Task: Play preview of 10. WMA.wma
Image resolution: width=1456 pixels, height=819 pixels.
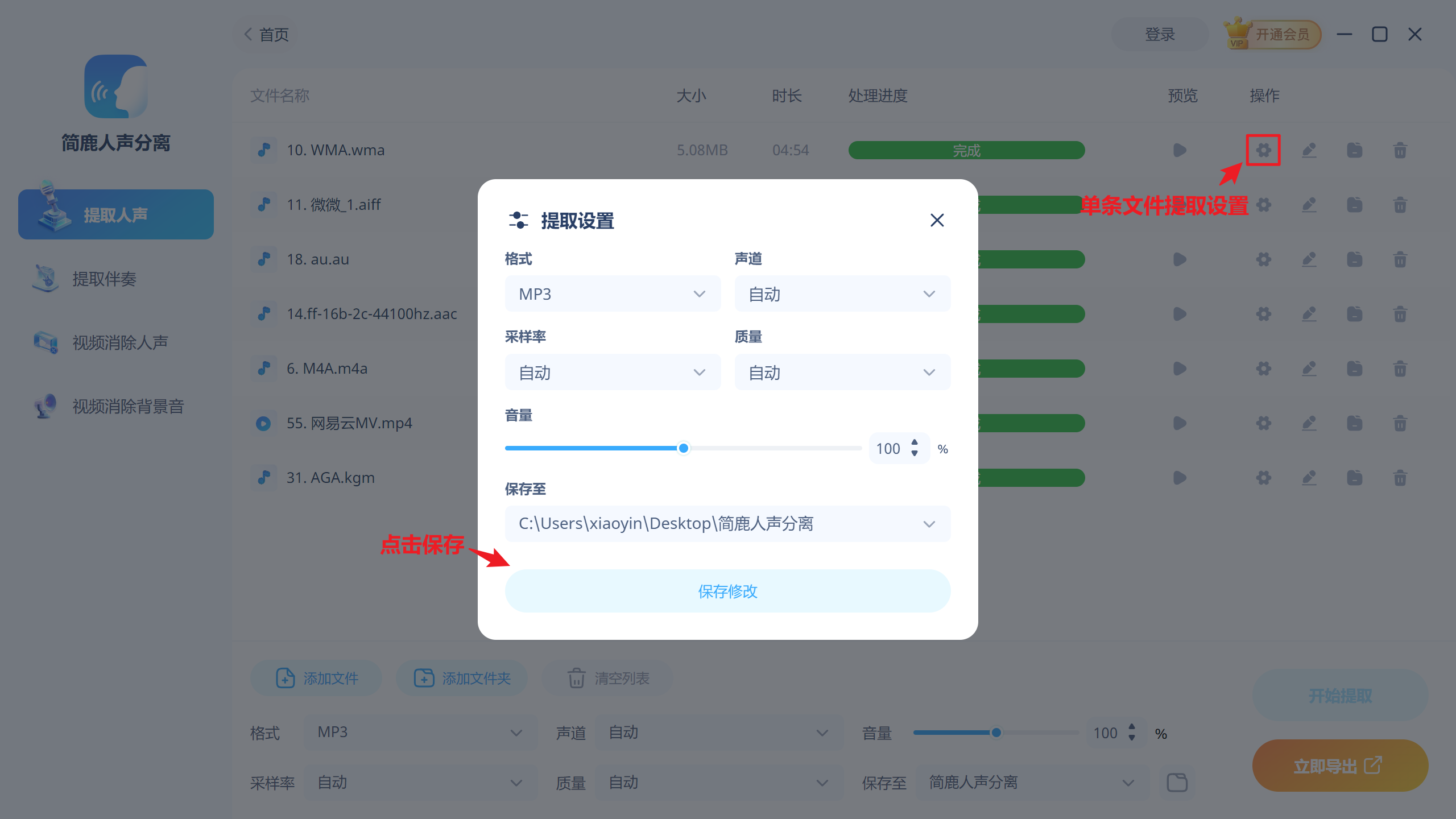Action: pos(1179,150)
